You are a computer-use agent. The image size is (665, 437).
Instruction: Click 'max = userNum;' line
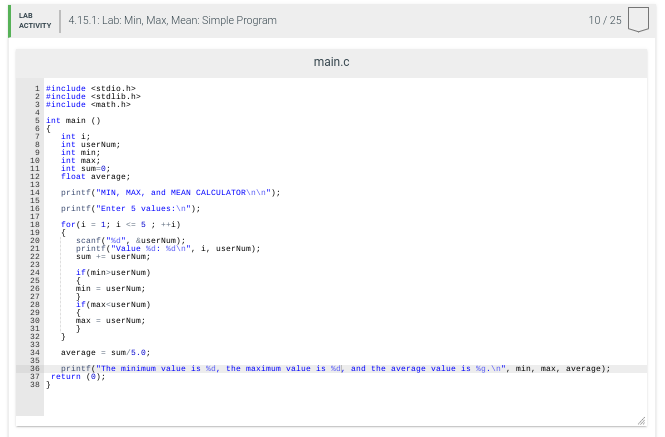[x=111, y=321]
